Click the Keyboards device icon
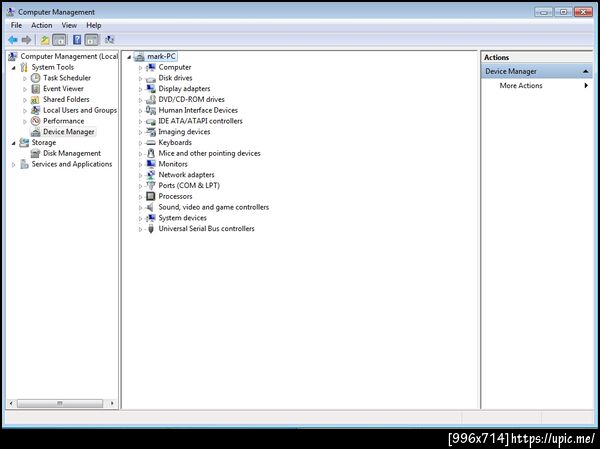This screenshot has height=449, width=600. click(x=151, y=143)
